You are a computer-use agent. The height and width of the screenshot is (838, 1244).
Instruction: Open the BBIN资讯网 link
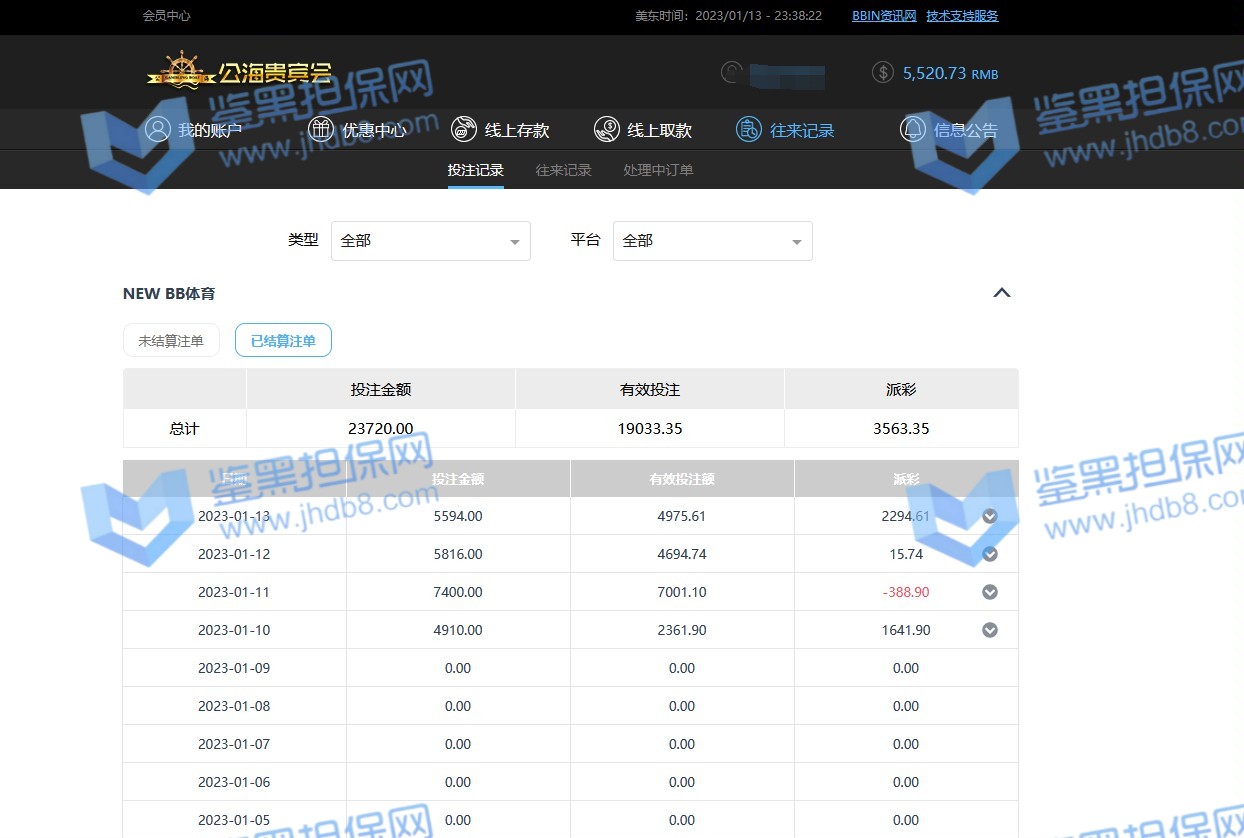(884, 16)
